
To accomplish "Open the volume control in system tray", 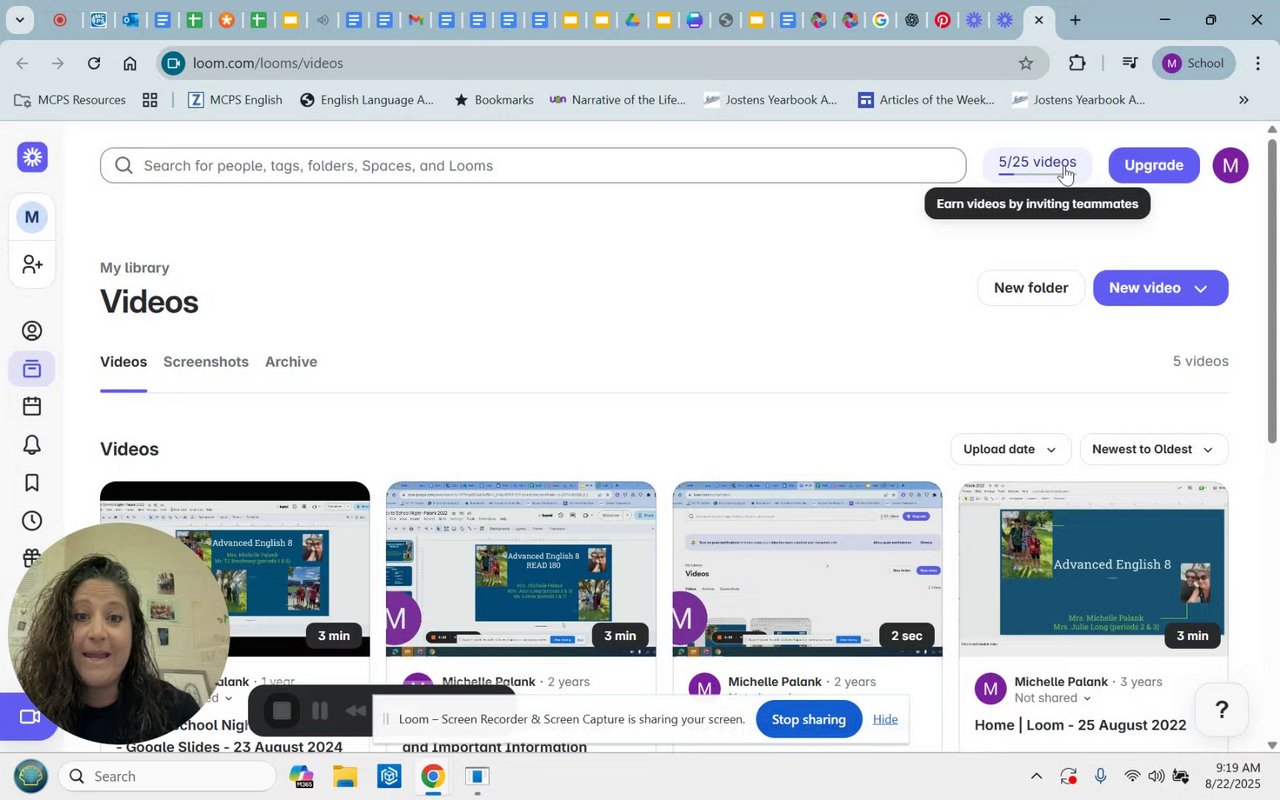I will (x=1156, y=776).
